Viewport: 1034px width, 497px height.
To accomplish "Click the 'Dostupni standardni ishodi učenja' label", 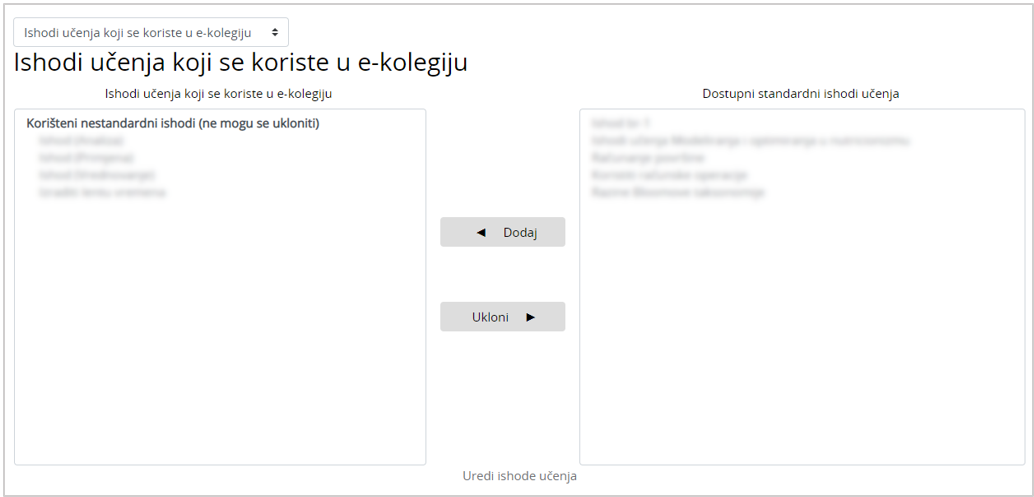I will pos(801,94).
